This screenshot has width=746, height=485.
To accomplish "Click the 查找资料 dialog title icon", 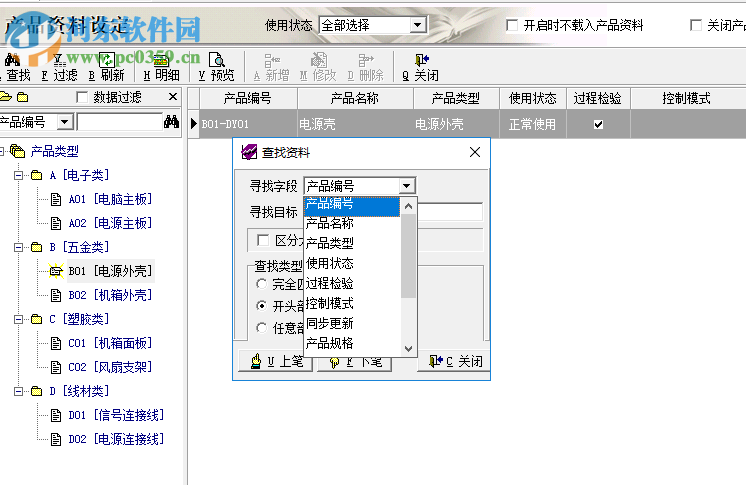I will click(249, 152).
